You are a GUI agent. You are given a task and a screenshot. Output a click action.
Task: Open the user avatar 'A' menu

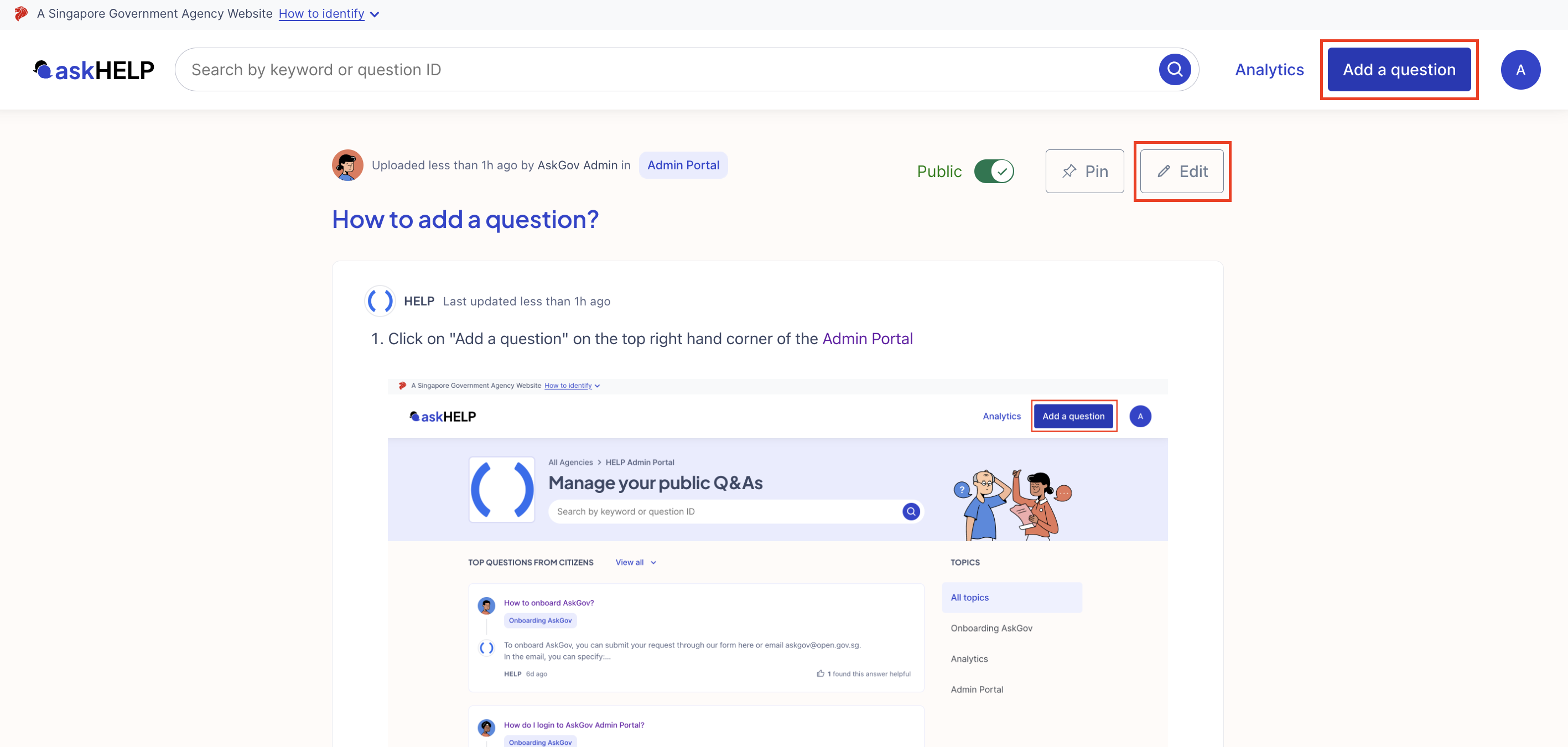point(1520,69)
